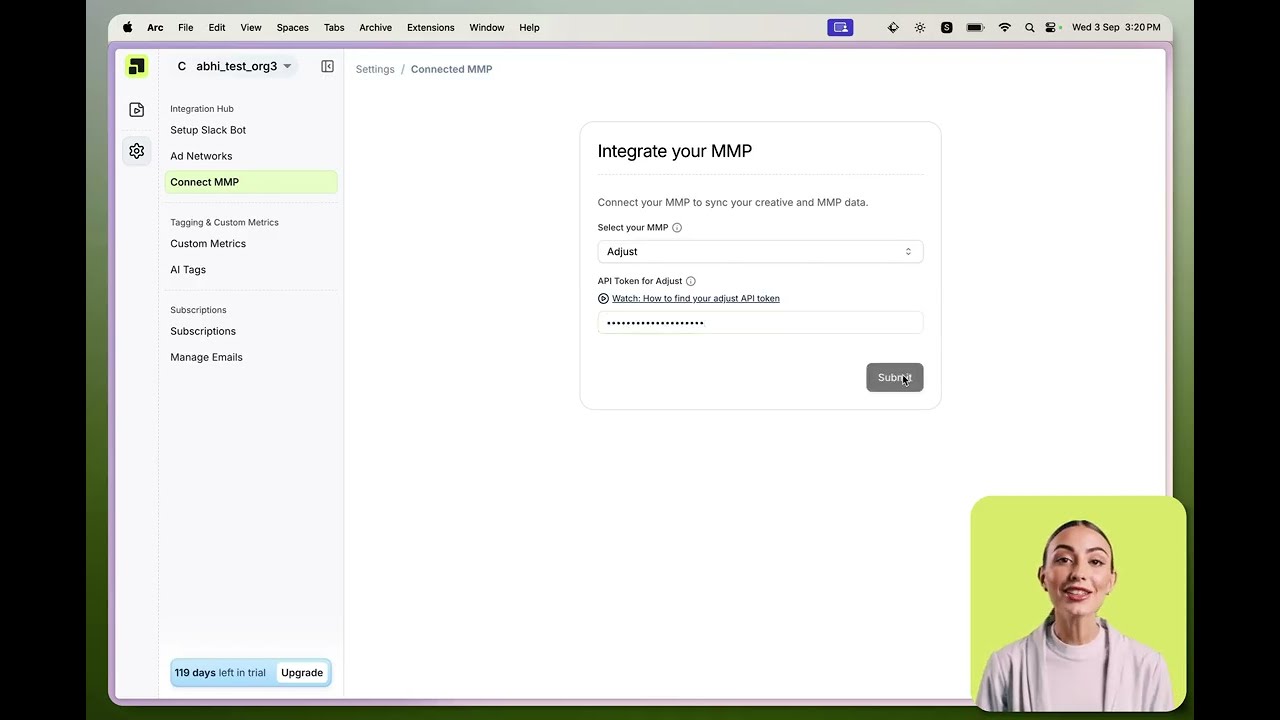The image size is (1280, 720).
Task: Open Manage Emails page
Action: 206,357
